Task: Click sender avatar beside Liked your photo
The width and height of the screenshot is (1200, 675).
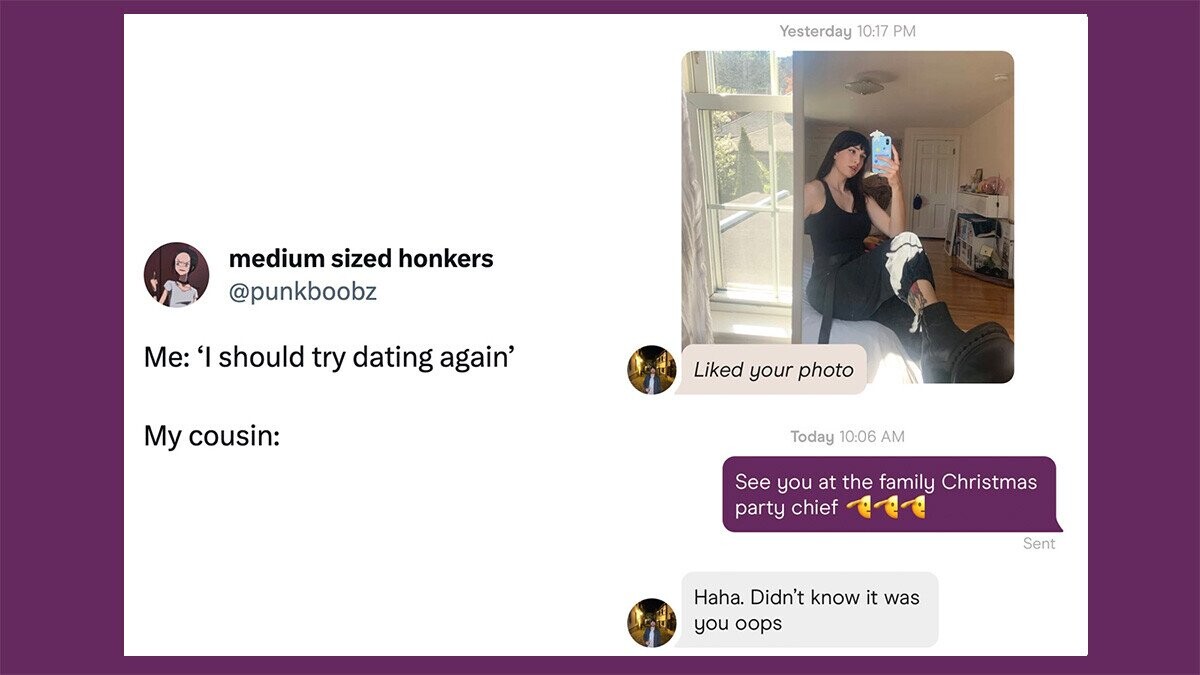Action: click(x=652, y=370)
